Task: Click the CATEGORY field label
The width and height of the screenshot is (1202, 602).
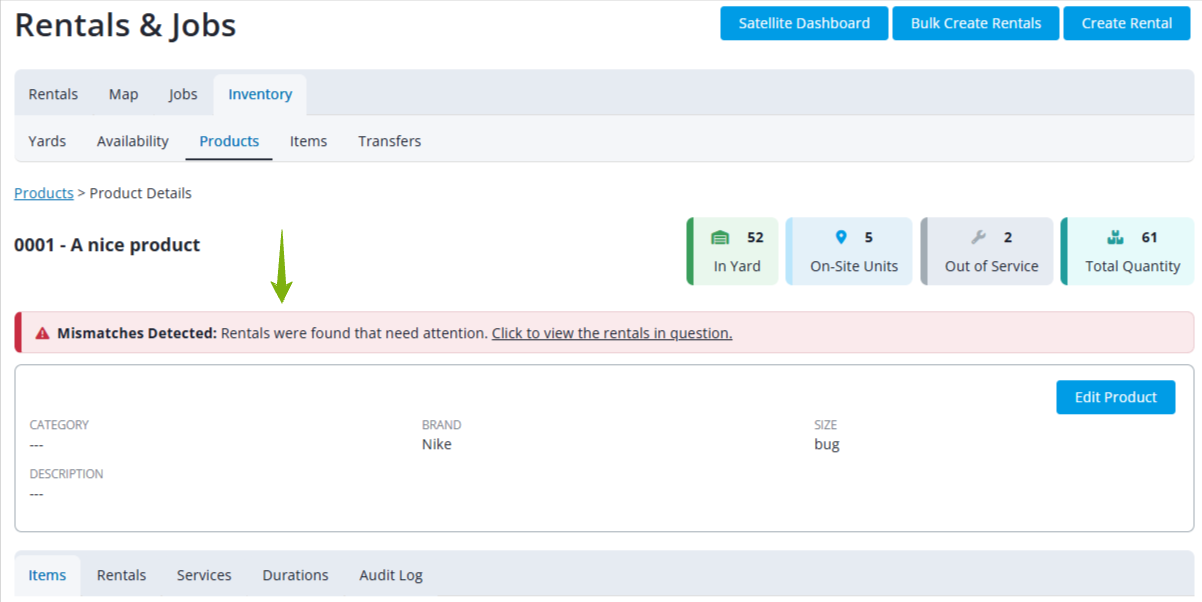Action: tap(59, 425)
